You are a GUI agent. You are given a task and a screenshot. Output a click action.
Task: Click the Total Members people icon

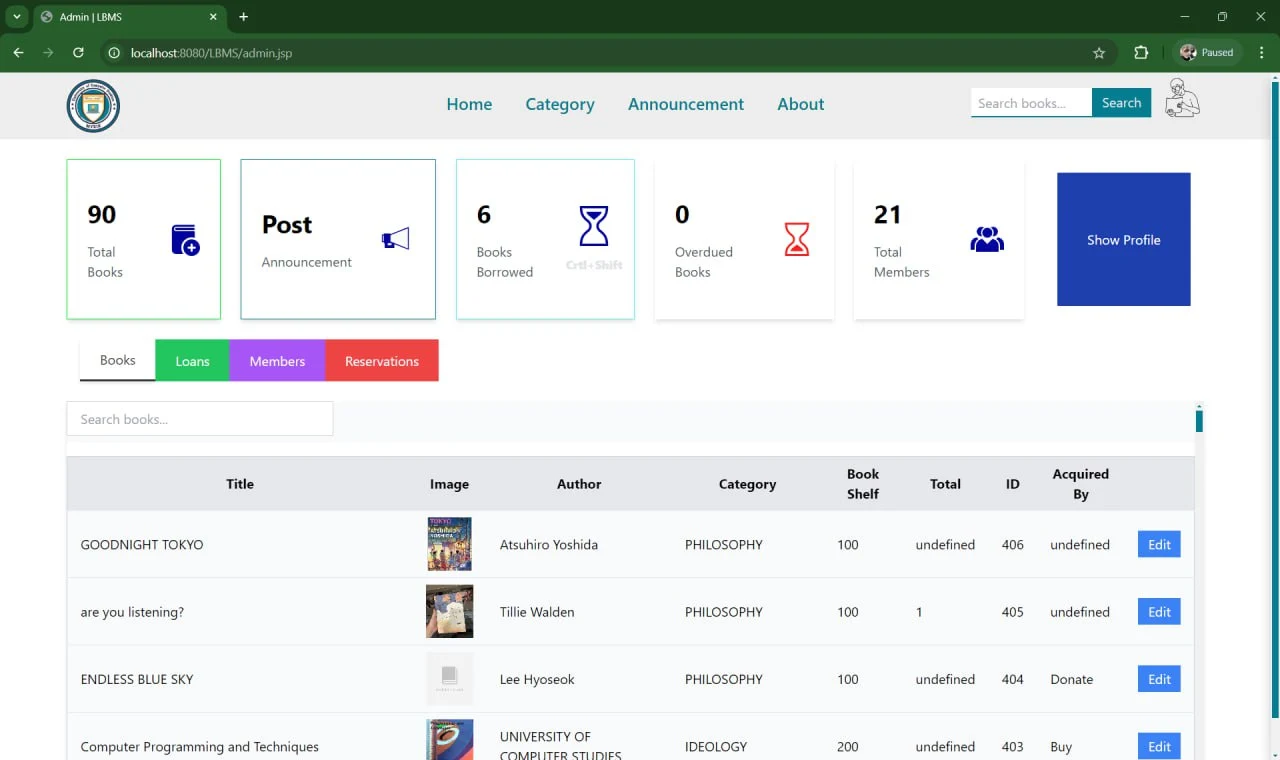[x=987, y=238]
